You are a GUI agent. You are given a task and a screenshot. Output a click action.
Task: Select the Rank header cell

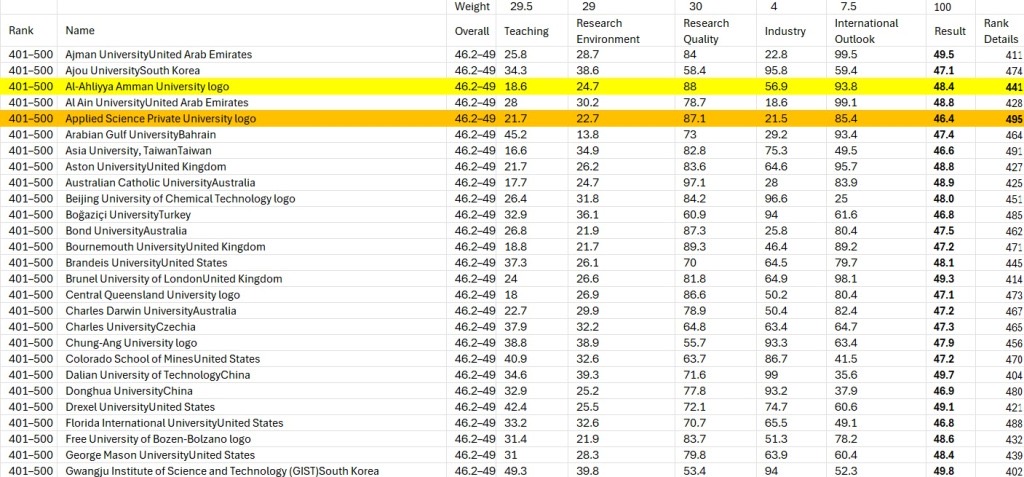pyautogui.click(x=21, y=31)
